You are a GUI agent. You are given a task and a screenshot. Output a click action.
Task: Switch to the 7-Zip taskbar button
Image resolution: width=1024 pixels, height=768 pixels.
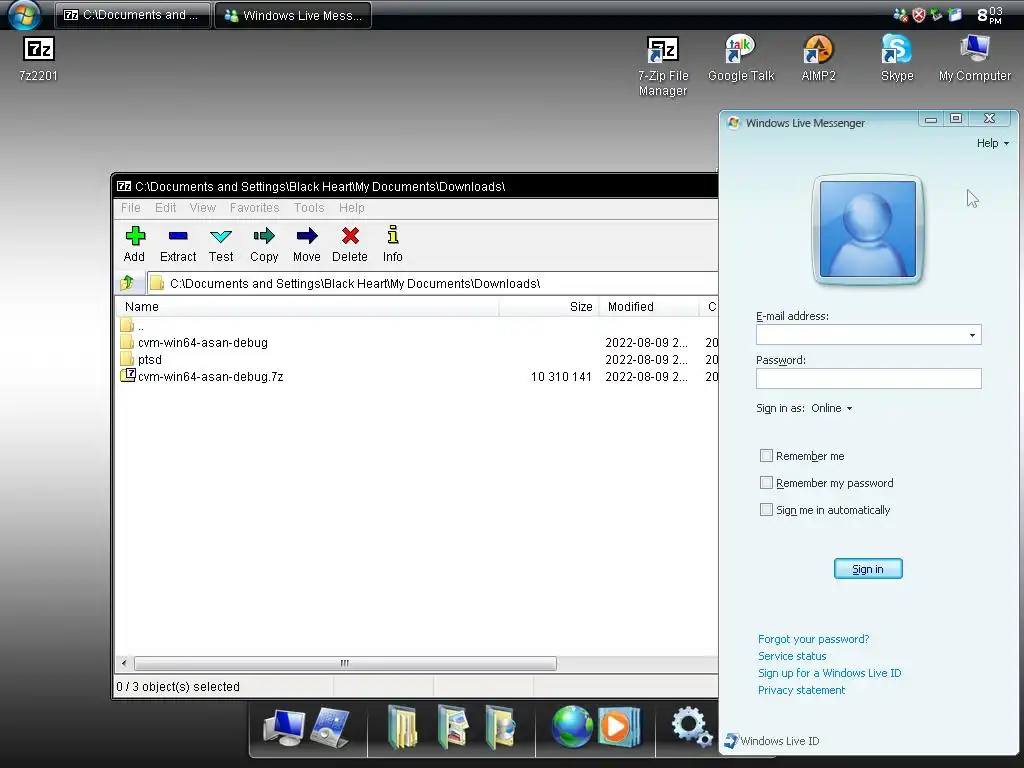(133, 15)
